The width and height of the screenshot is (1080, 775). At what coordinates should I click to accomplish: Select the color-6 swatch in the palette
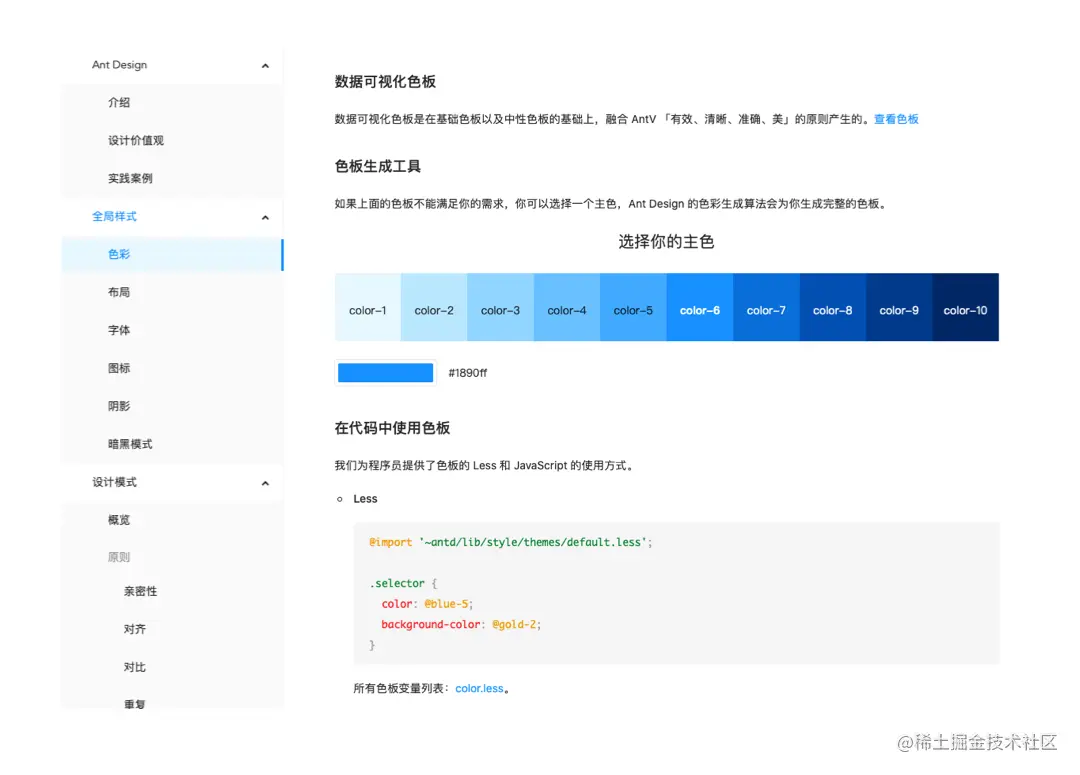click(699, 309)
